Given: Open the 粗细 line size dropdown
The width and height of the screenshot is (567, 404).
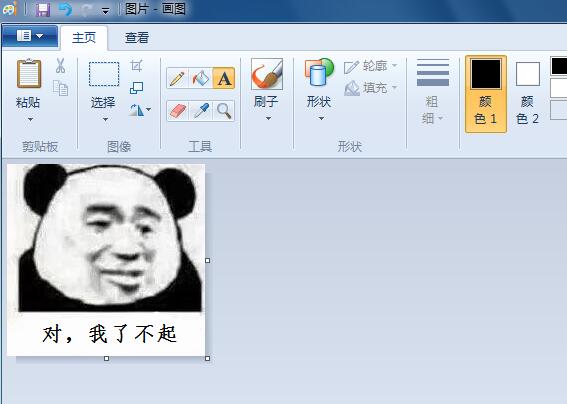Looking at the screenshot, I should [432, 92].
